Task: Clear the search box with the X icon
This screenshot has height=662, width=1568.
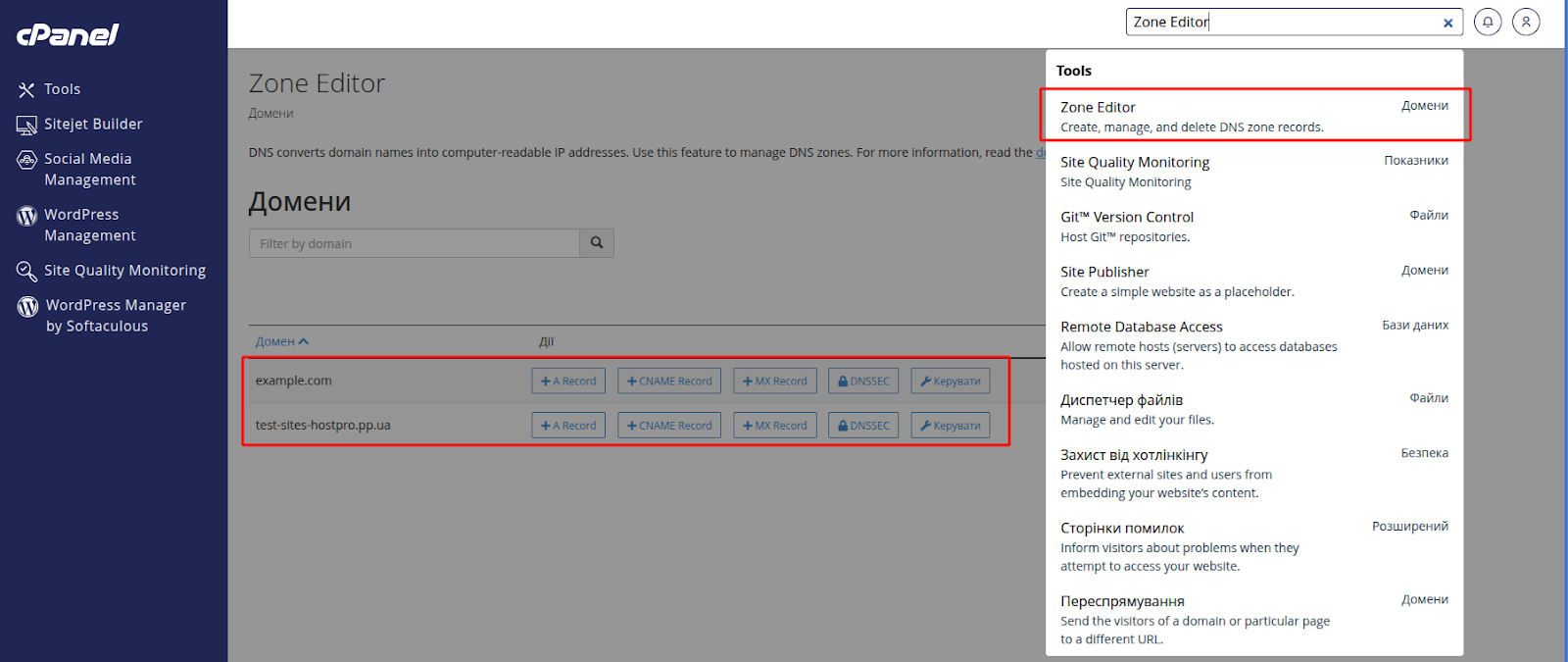Action: click(x=1447, y=23)
